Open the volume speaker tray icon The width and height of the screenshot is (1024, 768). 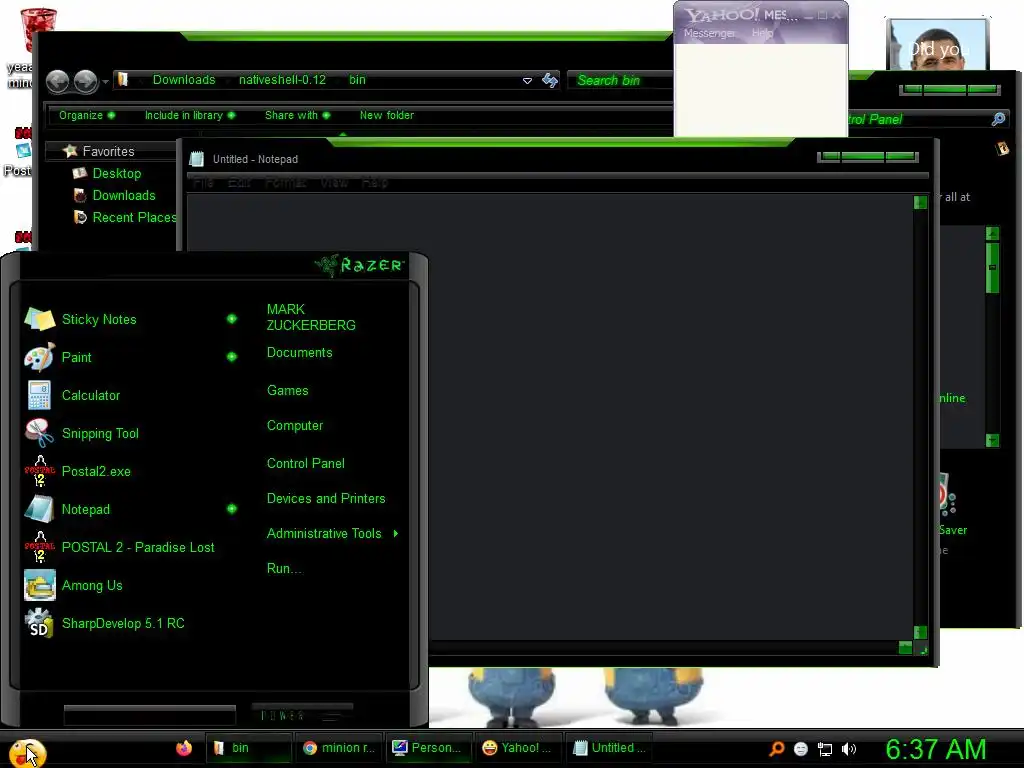tap(848, 749)
